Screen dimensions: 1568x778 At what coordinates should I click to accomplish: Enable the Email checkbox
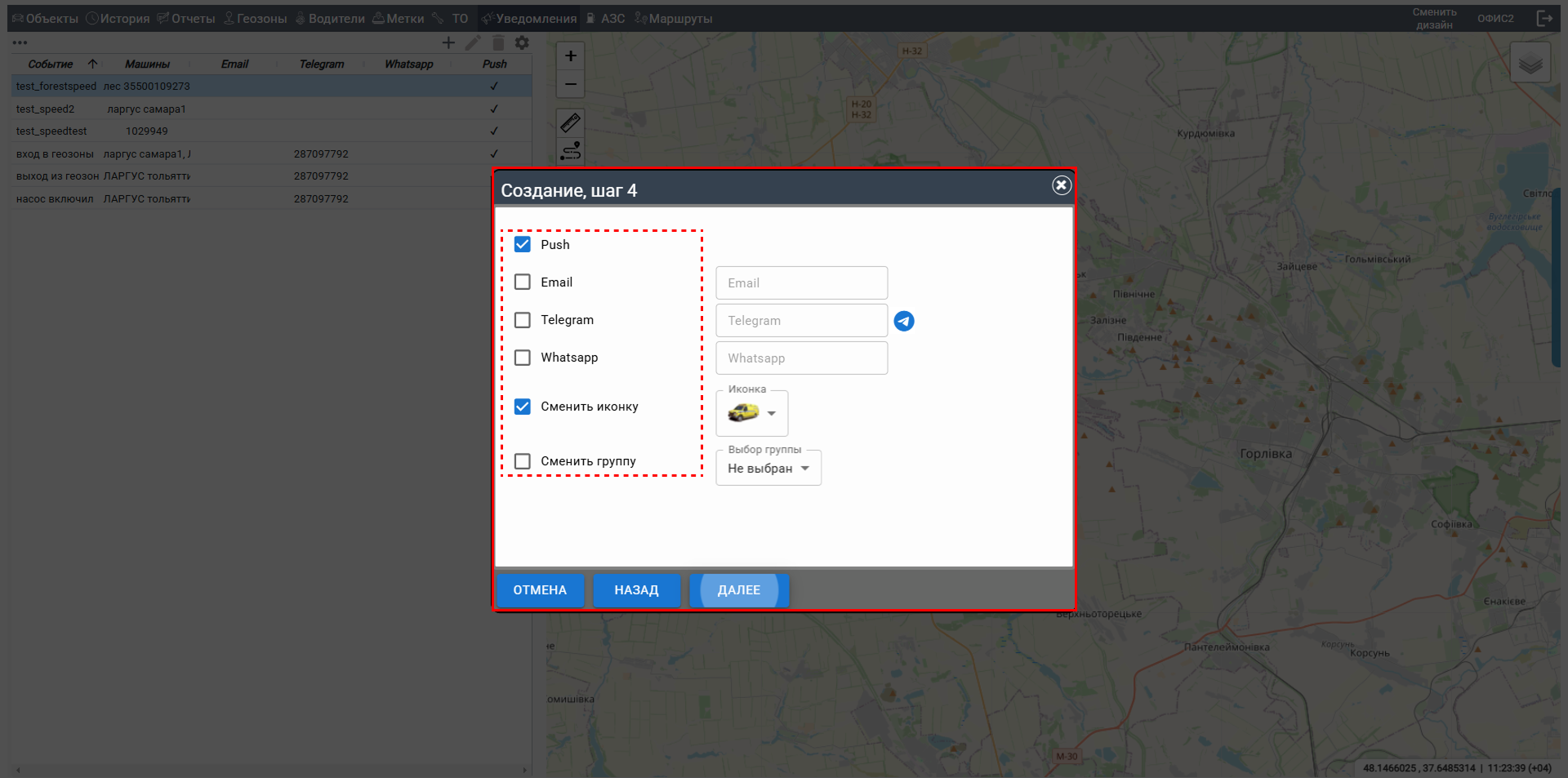pyautogui.click(x=523, y=282)
